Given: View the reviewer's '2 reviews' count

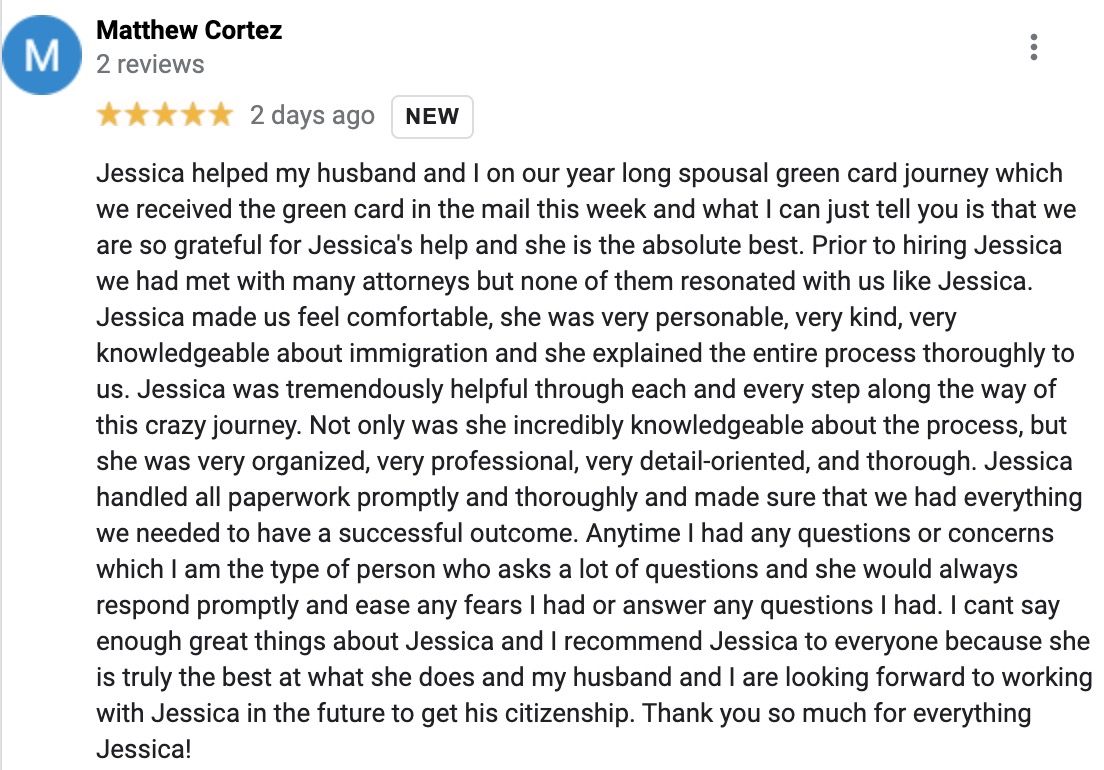Looking at the screenshot, I should coord(150,64).
